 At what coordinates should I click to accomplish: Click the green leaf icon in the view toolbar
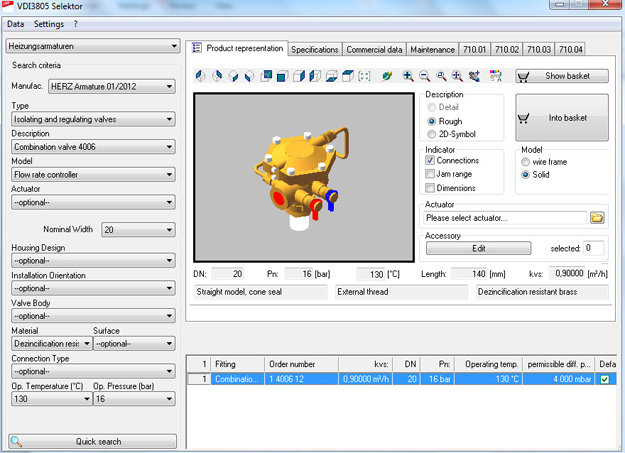(387, 76)
